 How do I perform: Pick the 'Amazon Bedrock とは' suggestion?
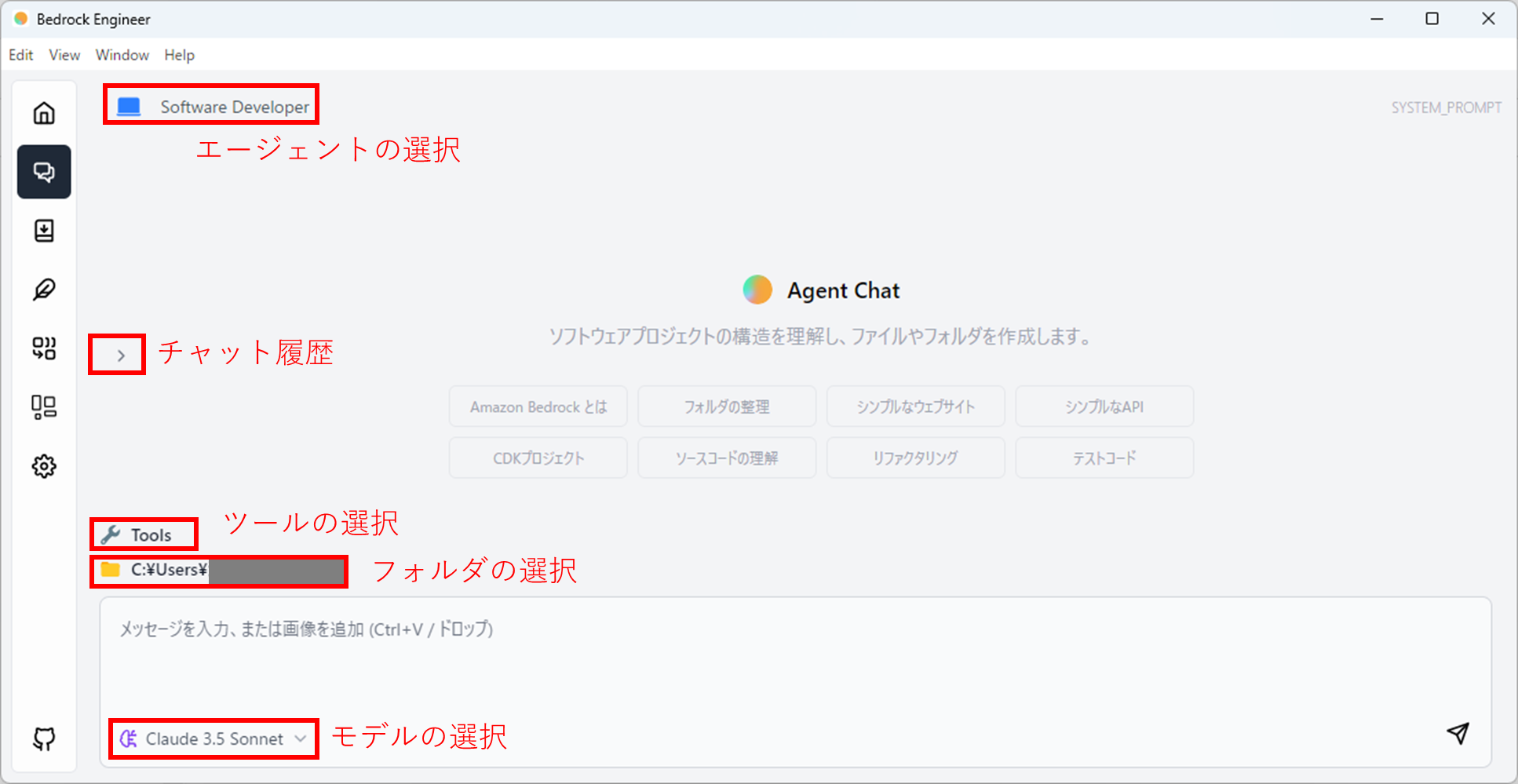(x=538, y=407)
